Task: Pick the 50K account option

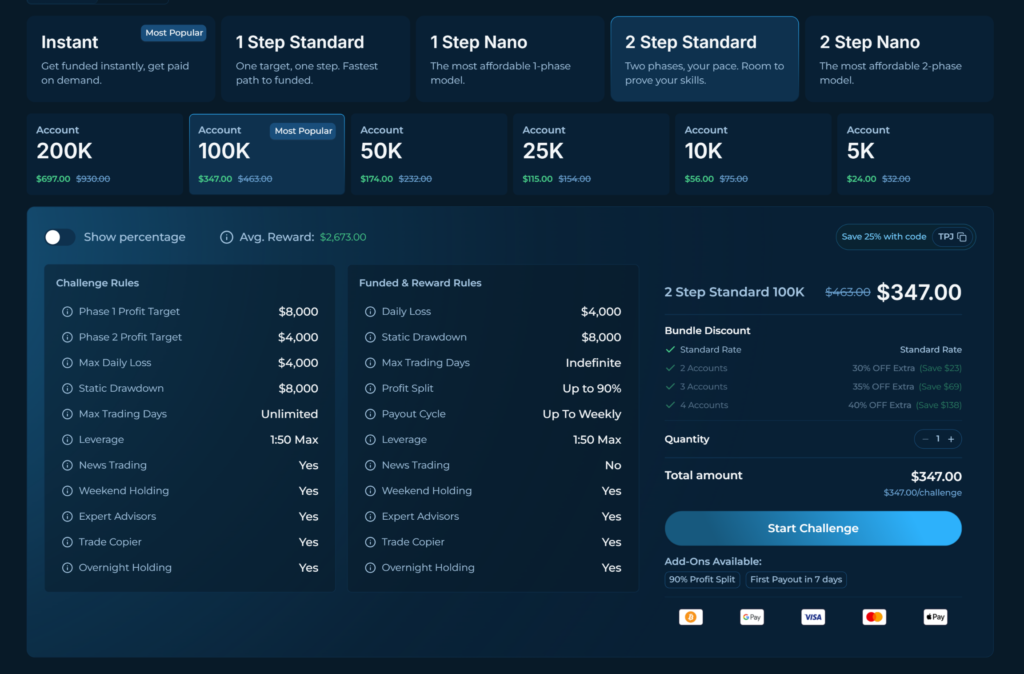Action: pyautogui.click(x=429, y=154)
